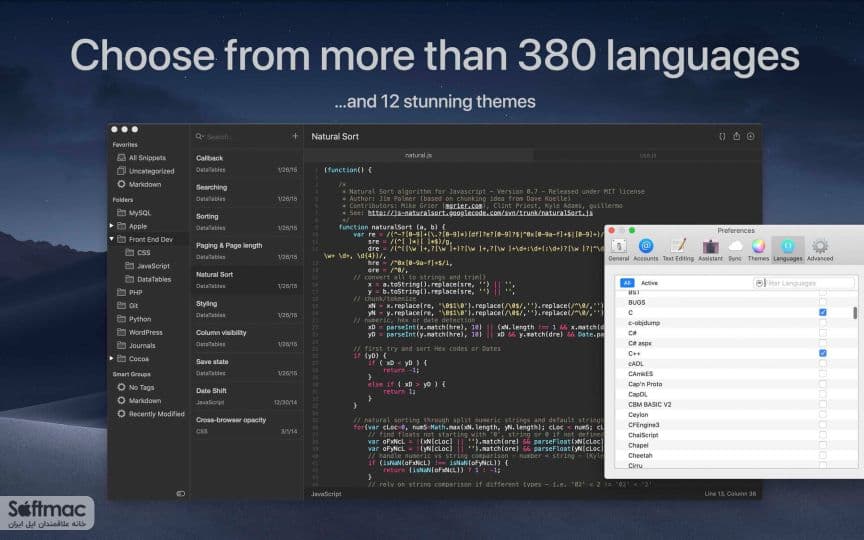Switch to natural.js fragment tab
The height and width of the screenshot is (540, 864).
coord(418,155)
